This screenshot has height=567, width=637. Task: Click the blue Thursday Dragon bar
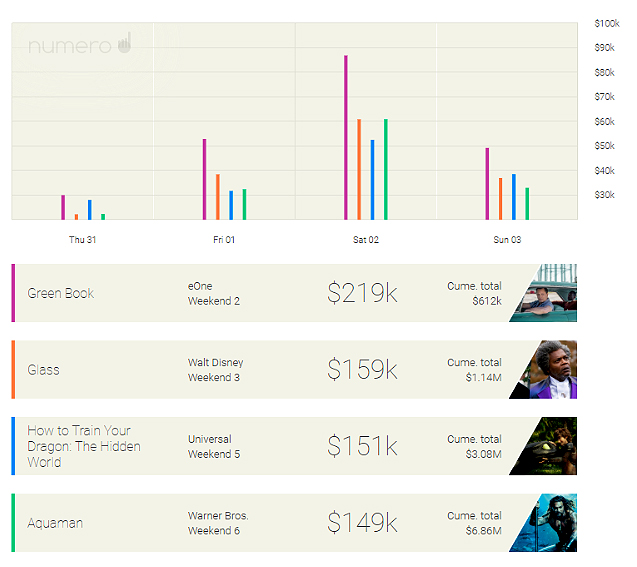coord(90,210)
